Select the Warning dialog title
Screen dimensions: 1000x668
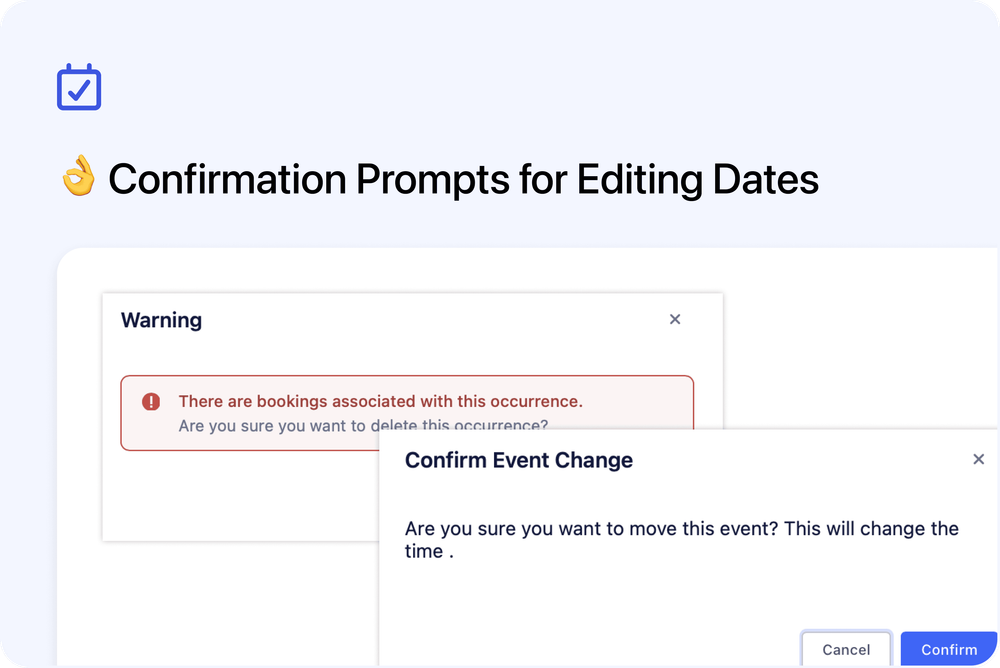(161, 320)
